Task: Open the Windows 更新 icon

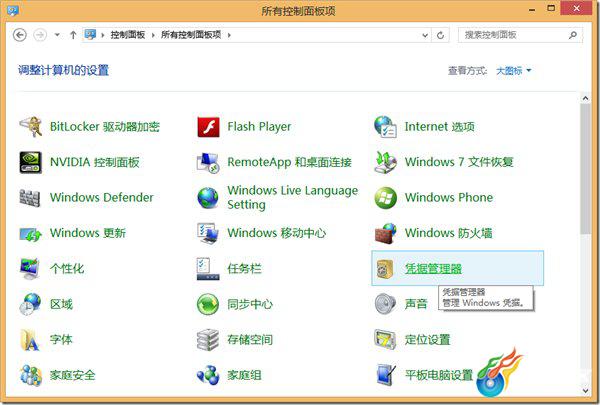Action: 31,234
